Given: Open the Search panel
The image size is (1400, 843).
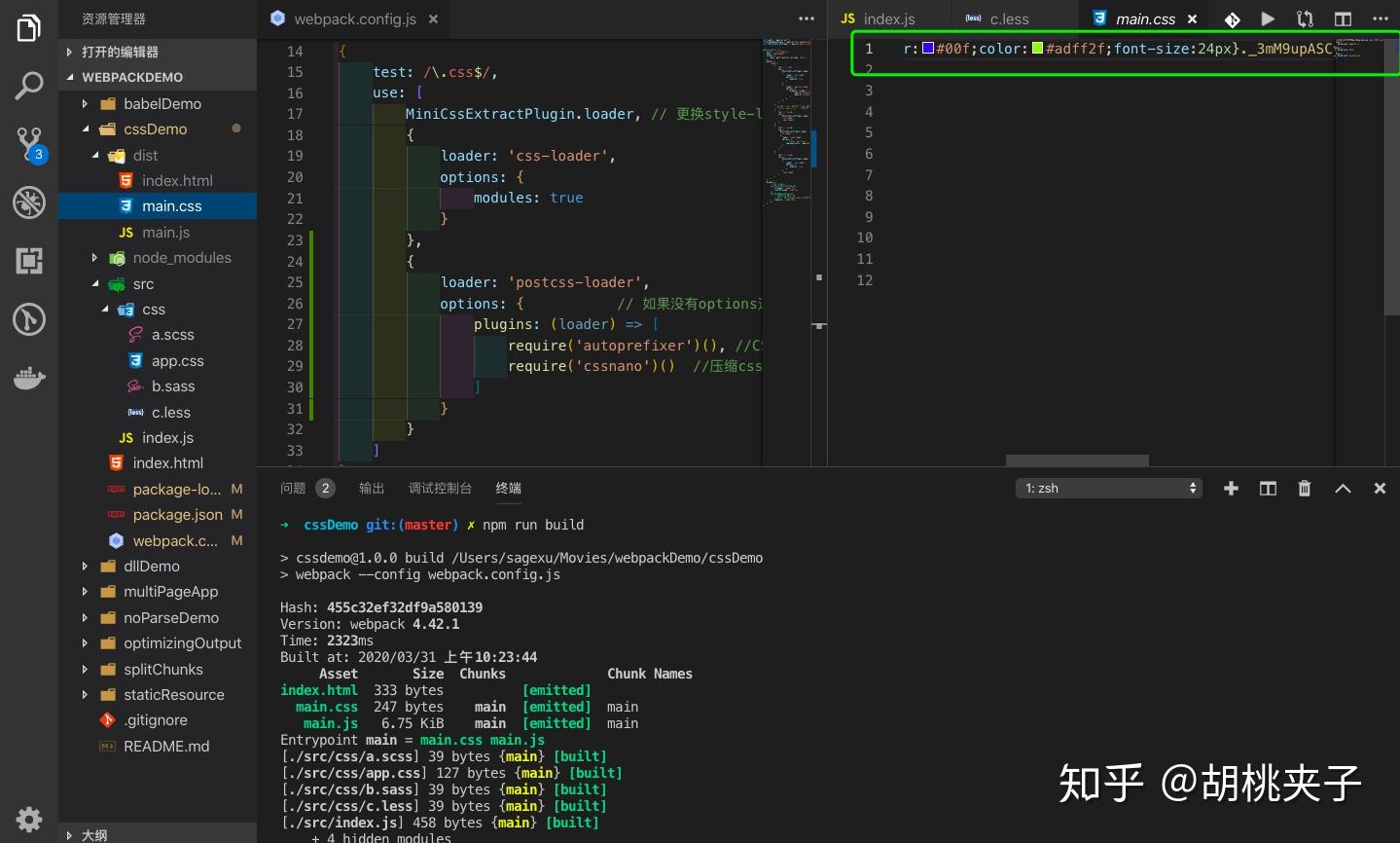Looking at the screenshot, I should click(28, 86).
